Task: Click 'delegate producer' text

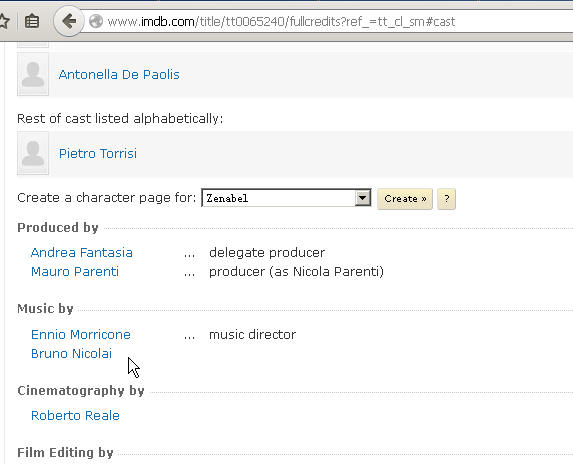Action: coord(267,253)
